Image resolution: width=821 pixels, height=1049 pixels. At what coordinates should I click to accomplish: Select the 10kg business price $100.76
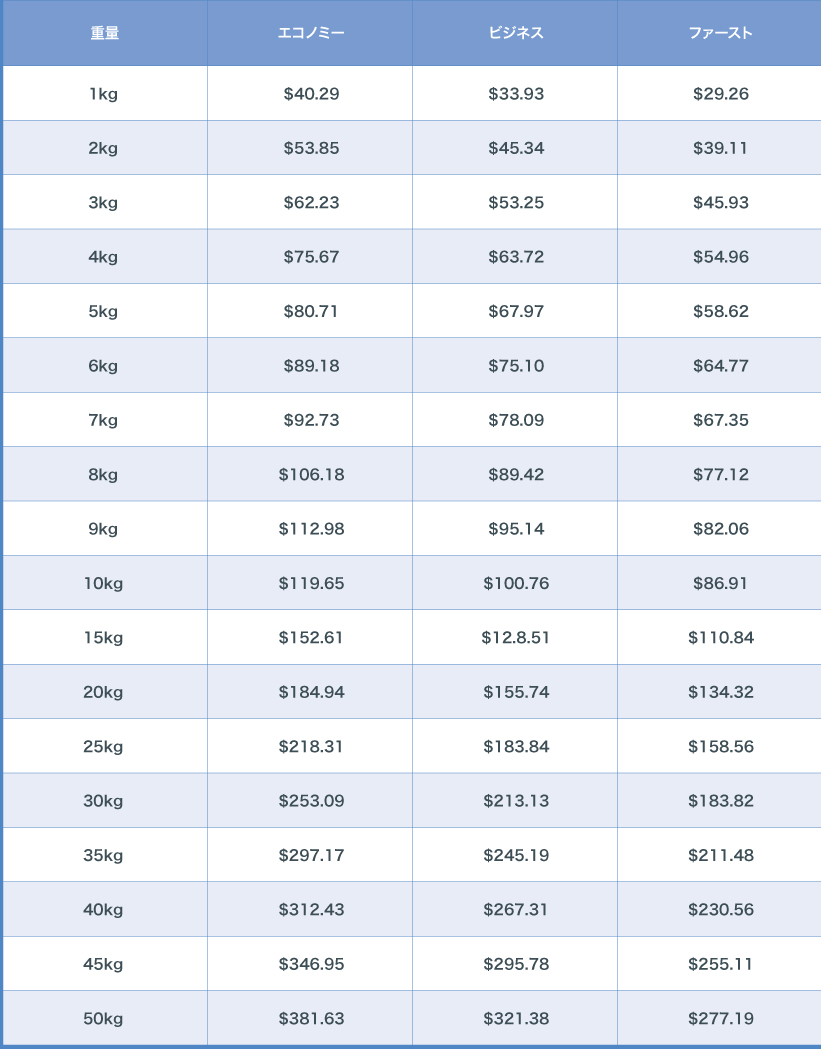(516, 583)
